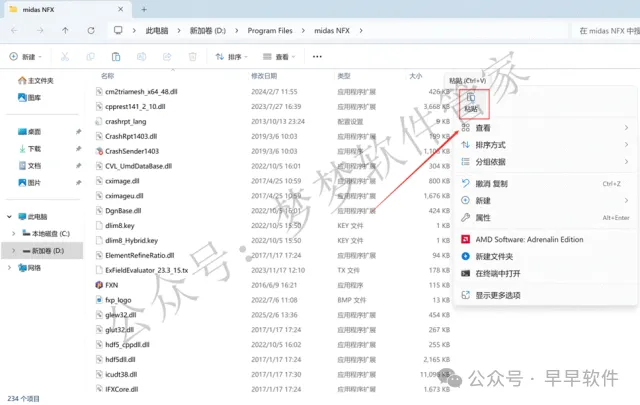
Task: Choose 在终端中打开 in context menu
Action: 545,274
